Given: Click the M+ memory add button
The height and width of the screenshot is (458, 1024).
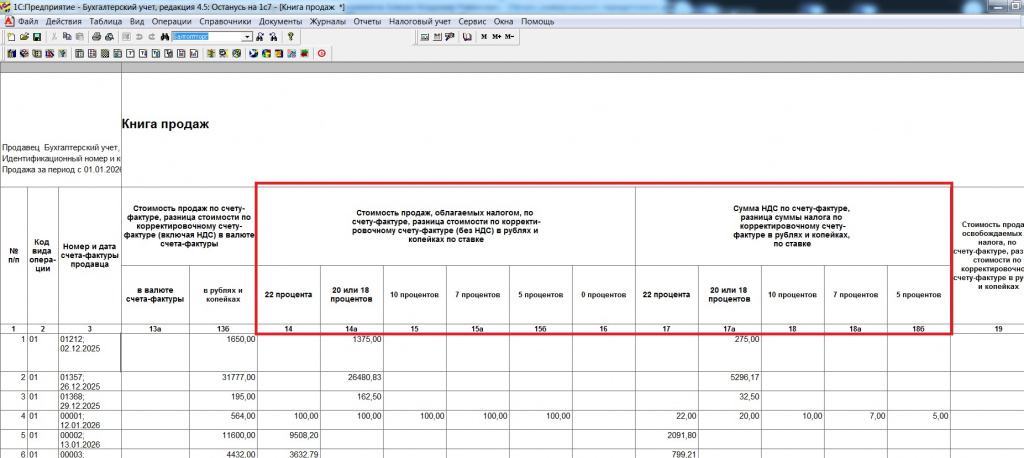Looking at the screenshot, I should point(496,37).
